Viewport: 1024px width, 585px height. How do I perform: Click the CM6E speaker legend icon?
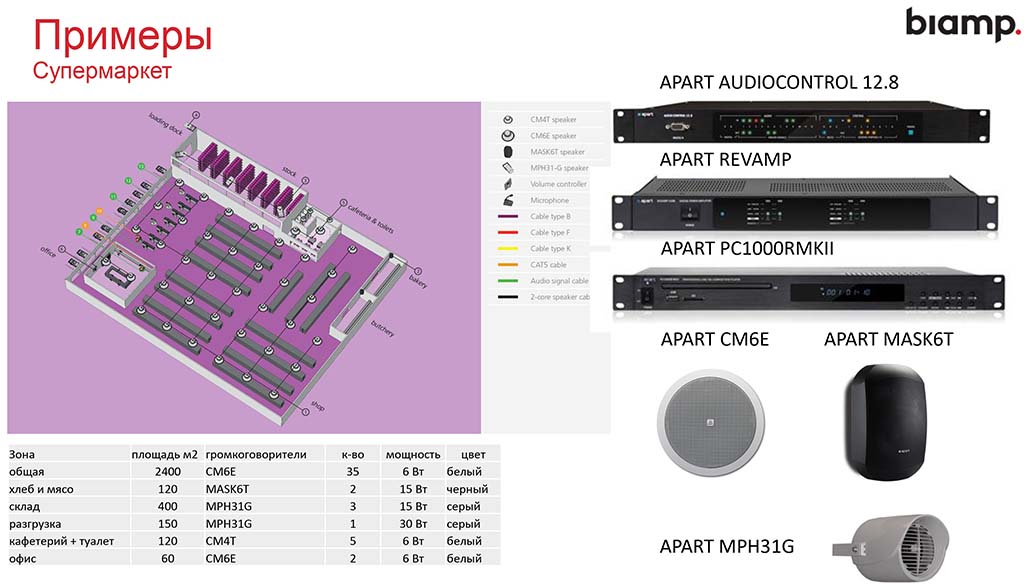tap(507, 136)
